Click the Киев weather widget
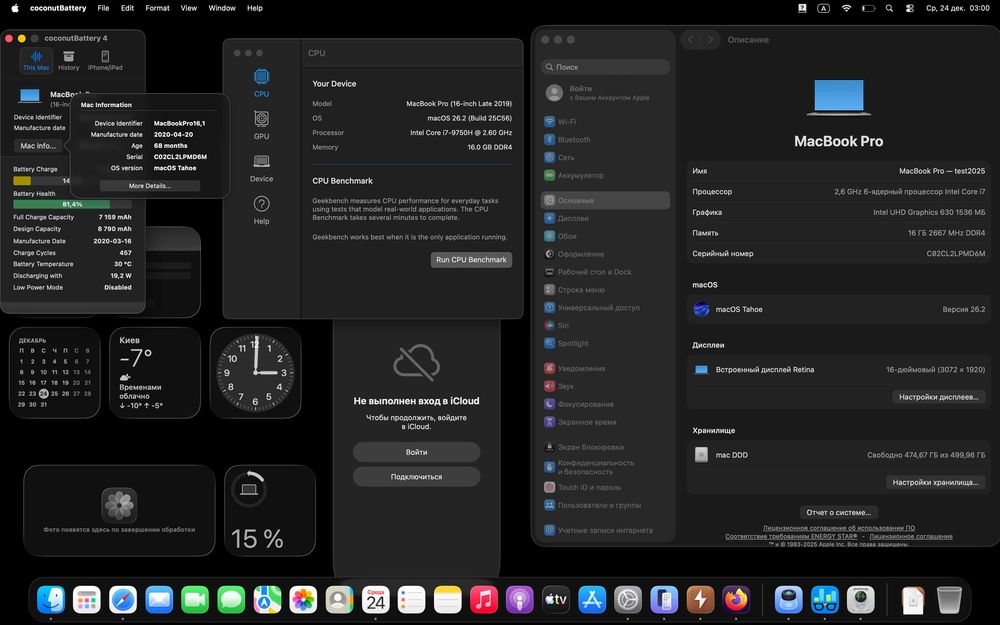This screenshot has height=625, width=1000. coord(155,373)
